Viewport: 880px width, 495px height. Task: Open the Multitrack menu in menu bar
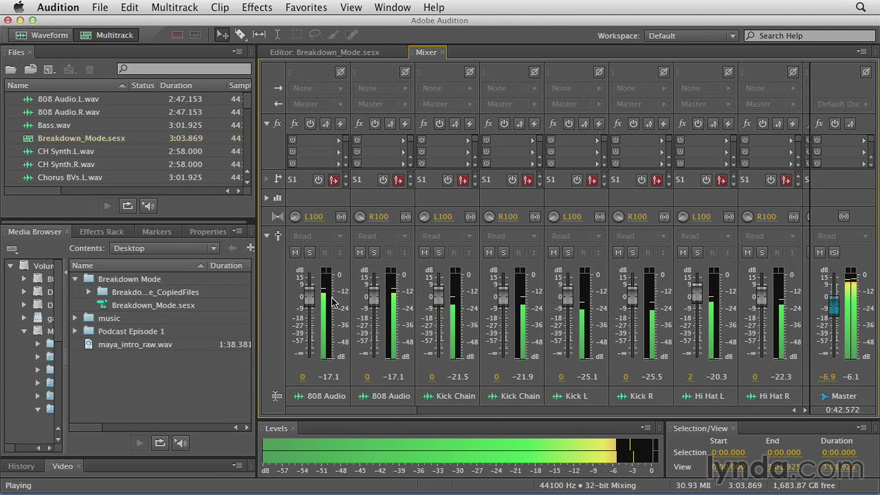tap(175, 7)
